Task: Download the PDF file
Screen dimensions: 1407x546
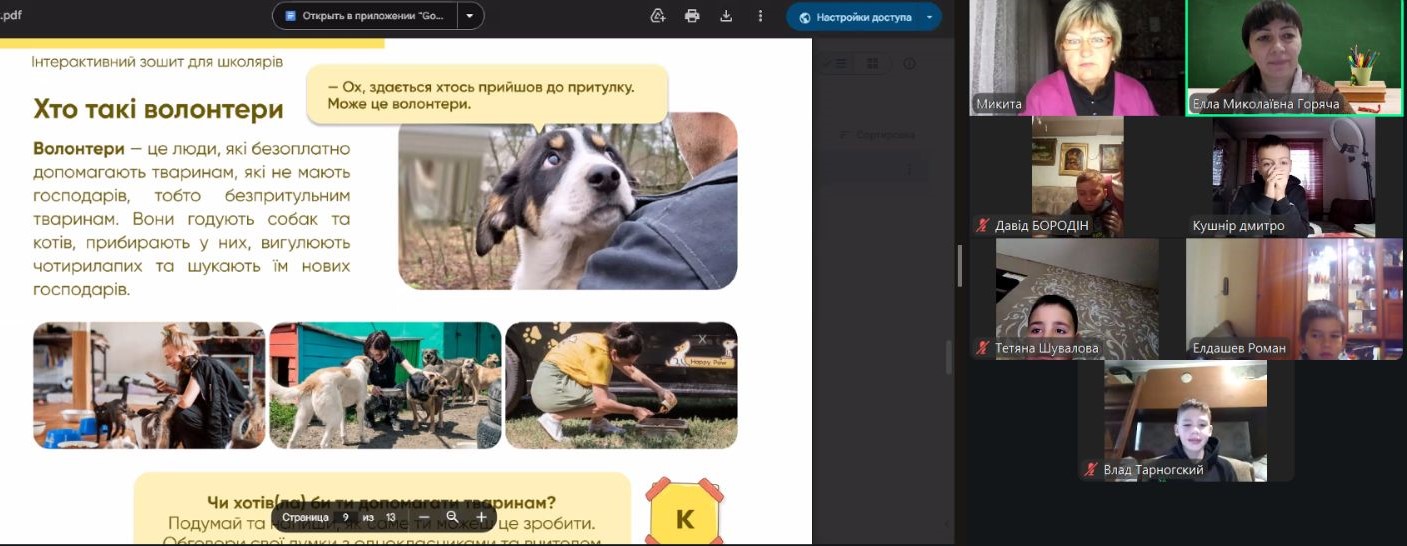Action: point(727,16)
